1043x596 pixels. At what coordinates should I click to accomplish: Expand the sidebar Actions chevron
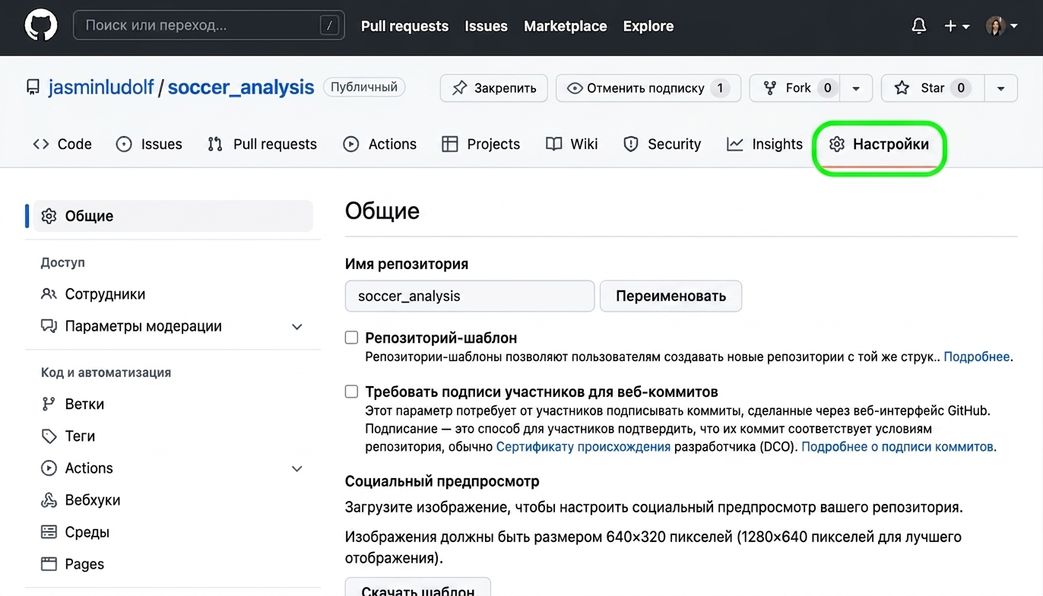tap(297, 468)
